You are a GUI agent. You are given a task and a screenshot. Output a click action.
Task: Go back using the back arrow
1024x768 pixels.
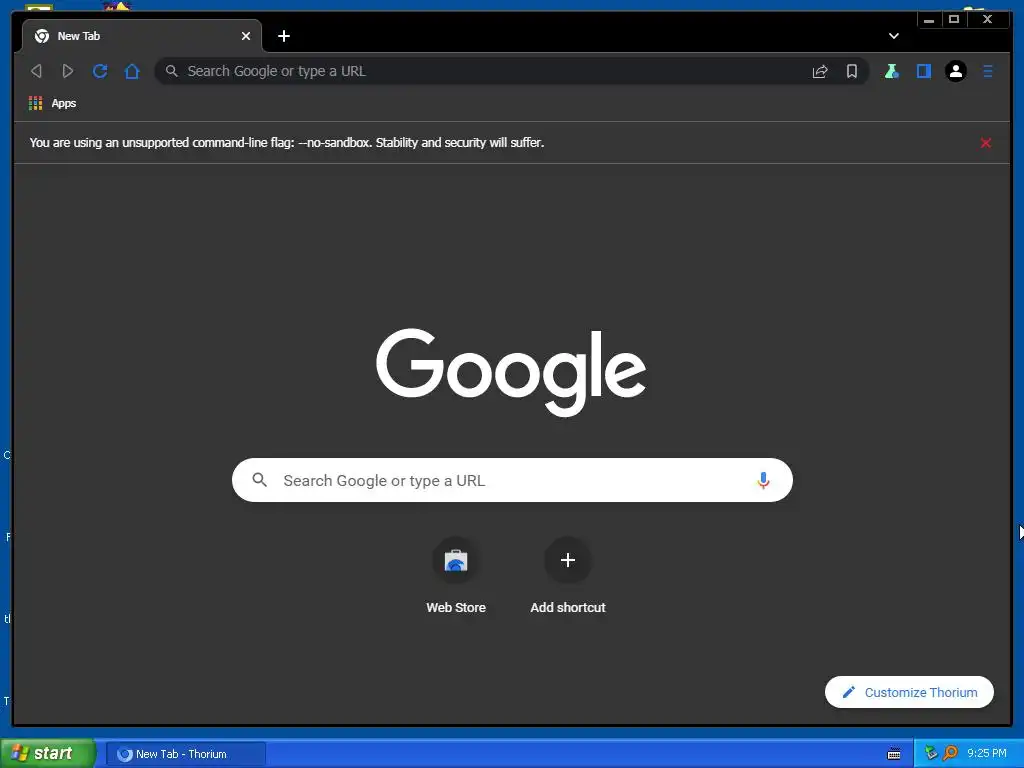coord(37,71)
